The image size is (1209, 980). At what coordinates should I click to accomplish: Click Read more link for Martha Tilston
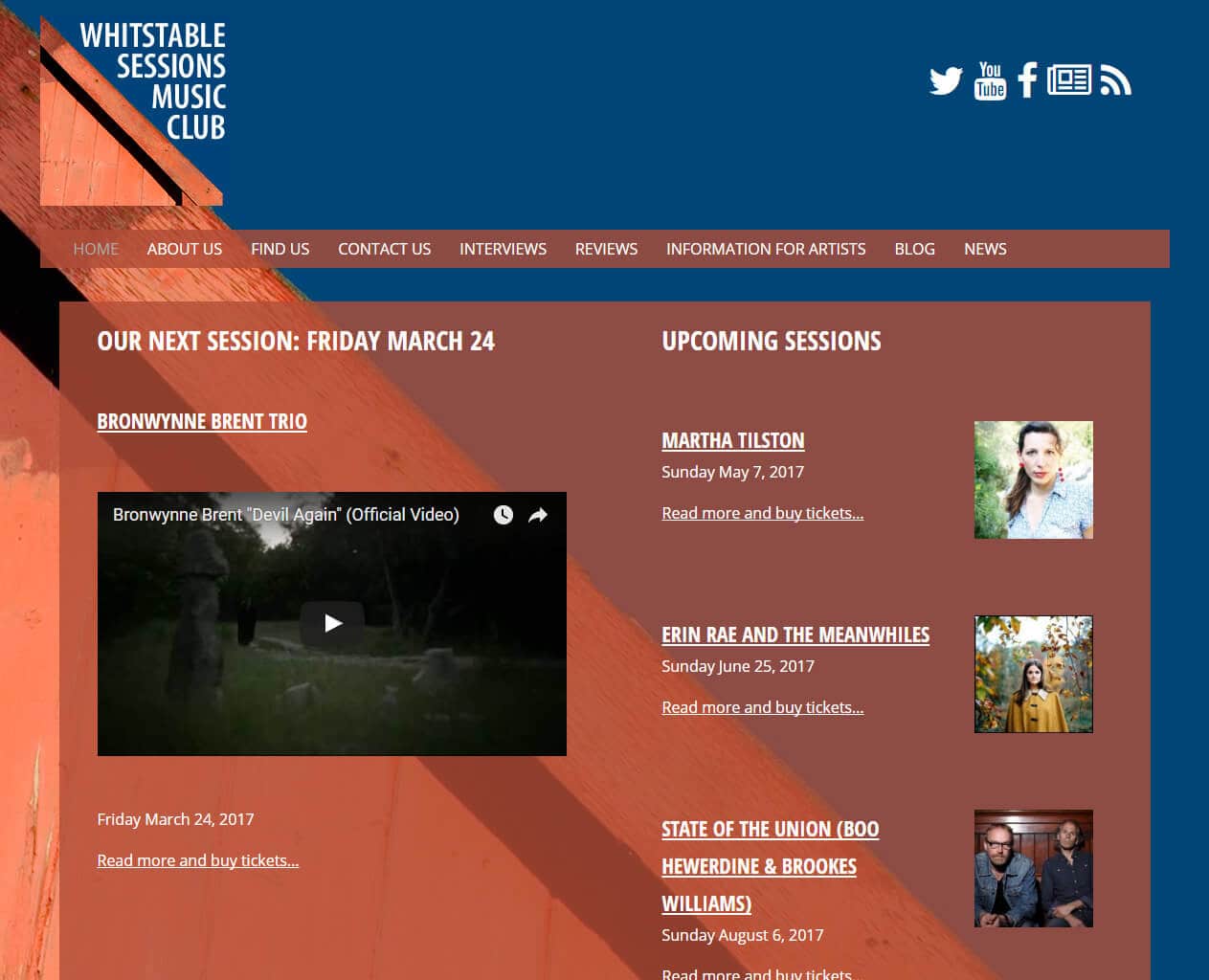point(763,513)
